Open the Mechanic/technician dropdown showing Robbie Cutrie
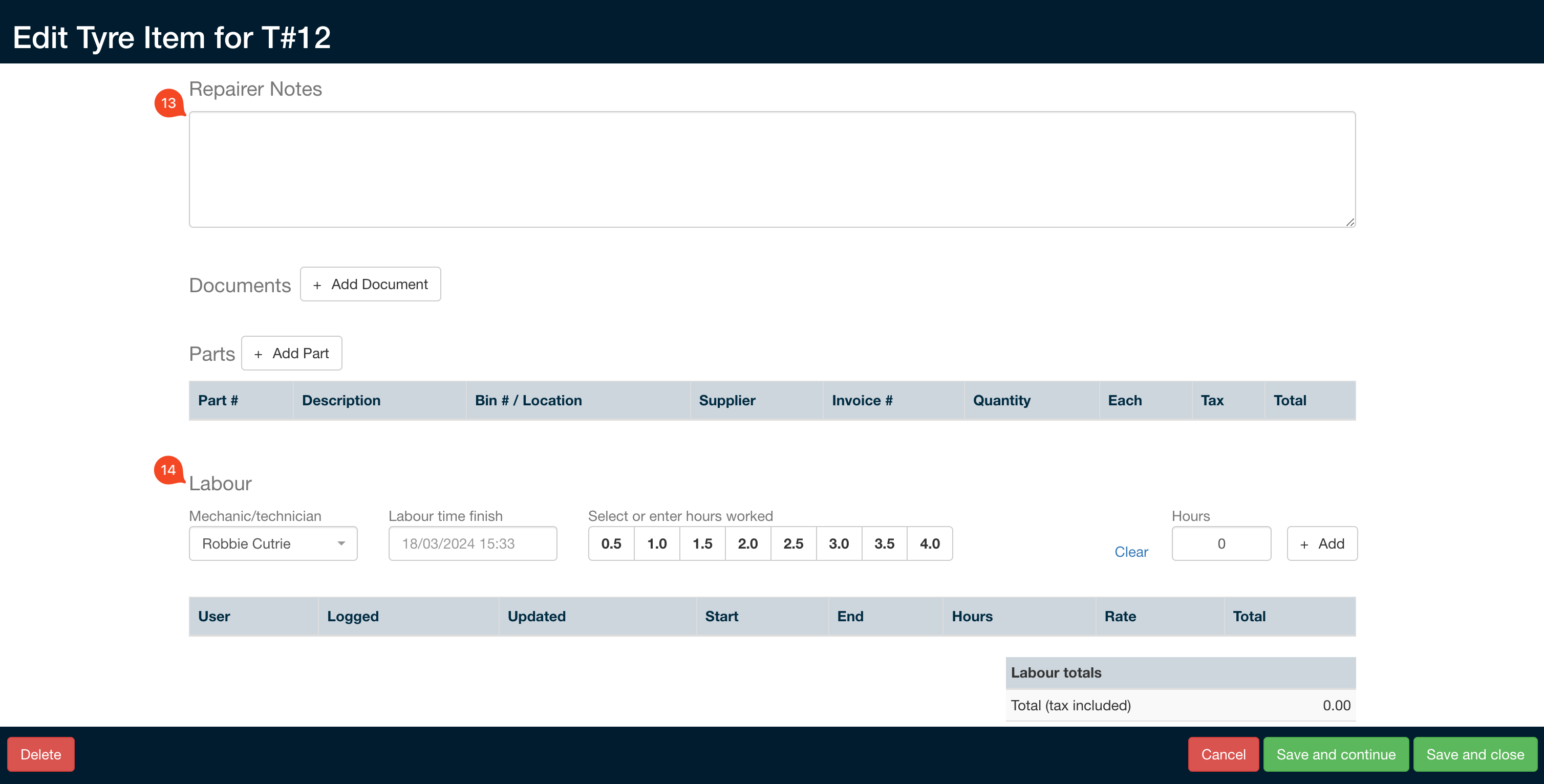 [x=273, y=543]
